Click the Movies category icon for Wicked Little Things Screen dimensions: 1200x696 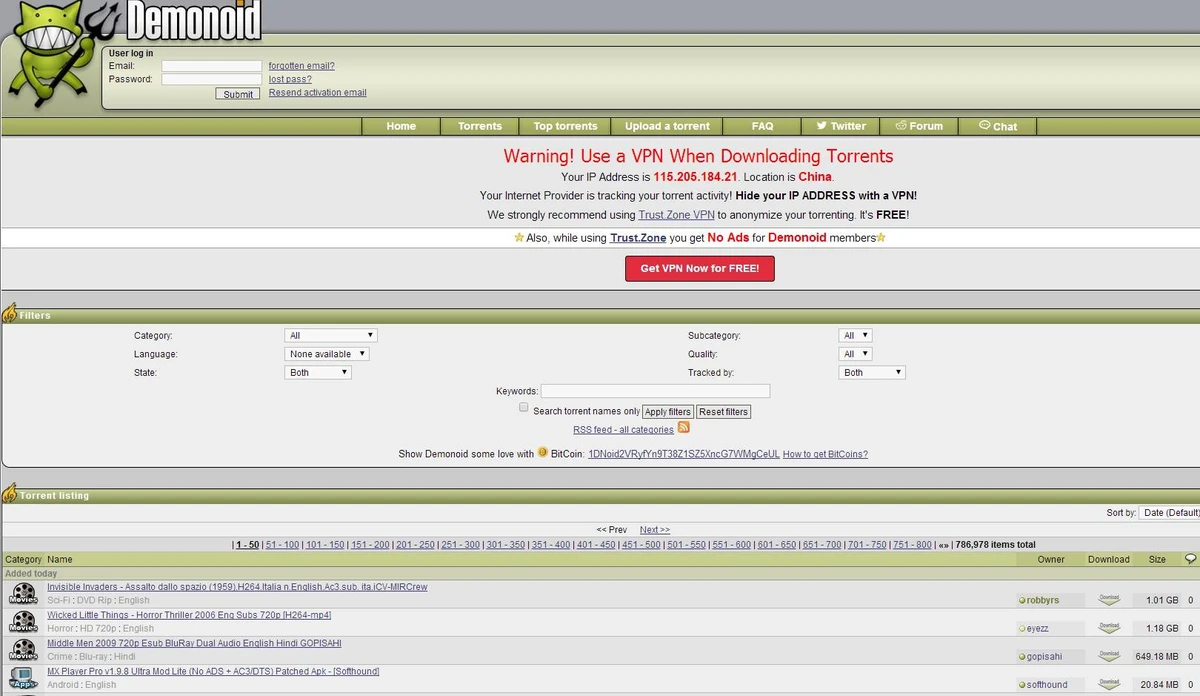(x=22, y=622)
